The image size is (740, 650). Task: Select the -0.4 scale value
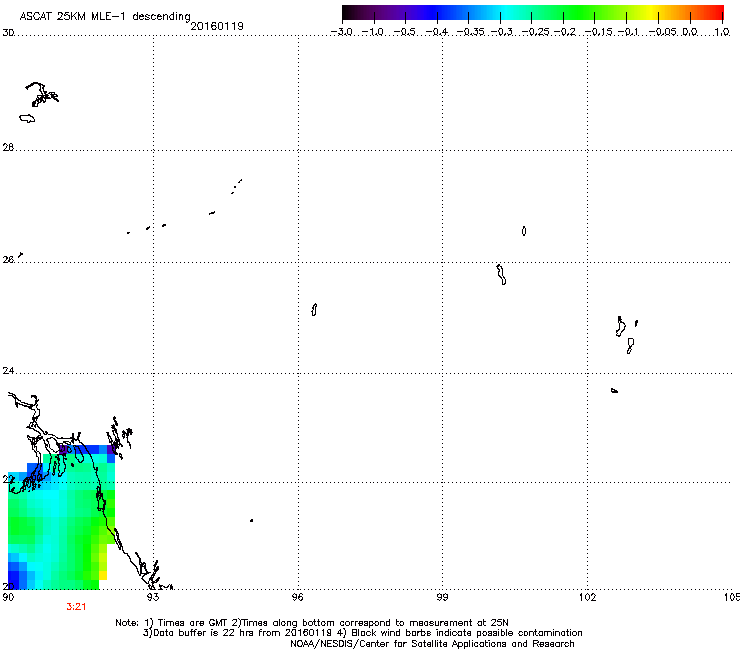(437, 32)
